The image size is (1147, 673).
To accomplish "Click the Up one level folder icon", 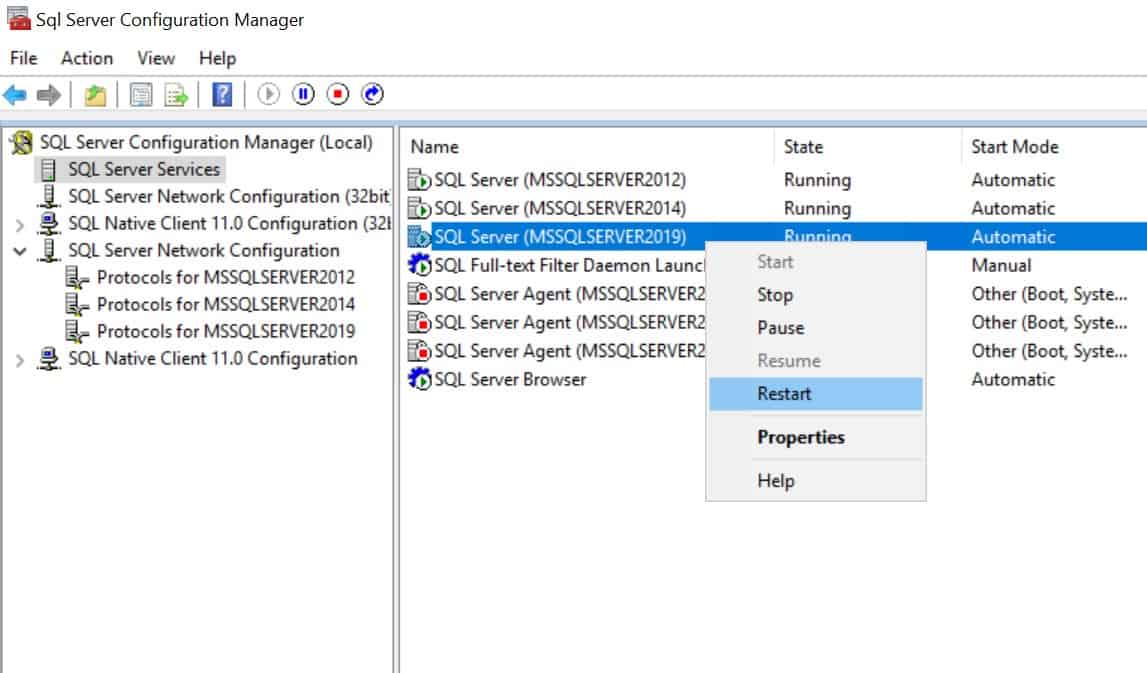I will pos(95,94).
